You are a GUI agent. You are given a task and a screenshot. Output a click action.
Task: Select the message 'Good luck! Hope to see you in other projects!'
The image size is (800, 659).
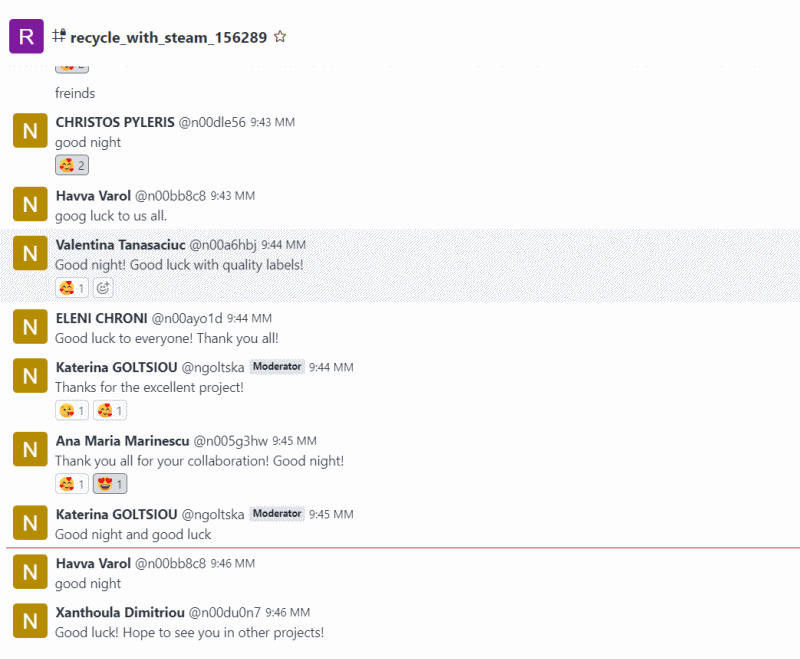pyautogui.click(x=189, y=632)
